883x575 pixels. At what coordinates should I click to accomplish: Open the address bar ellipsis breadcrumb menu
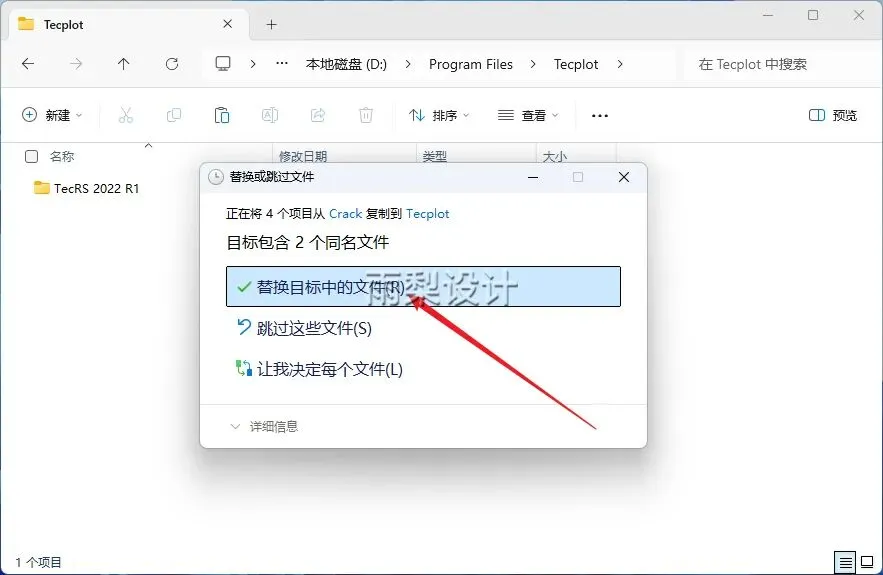[282, 64]
